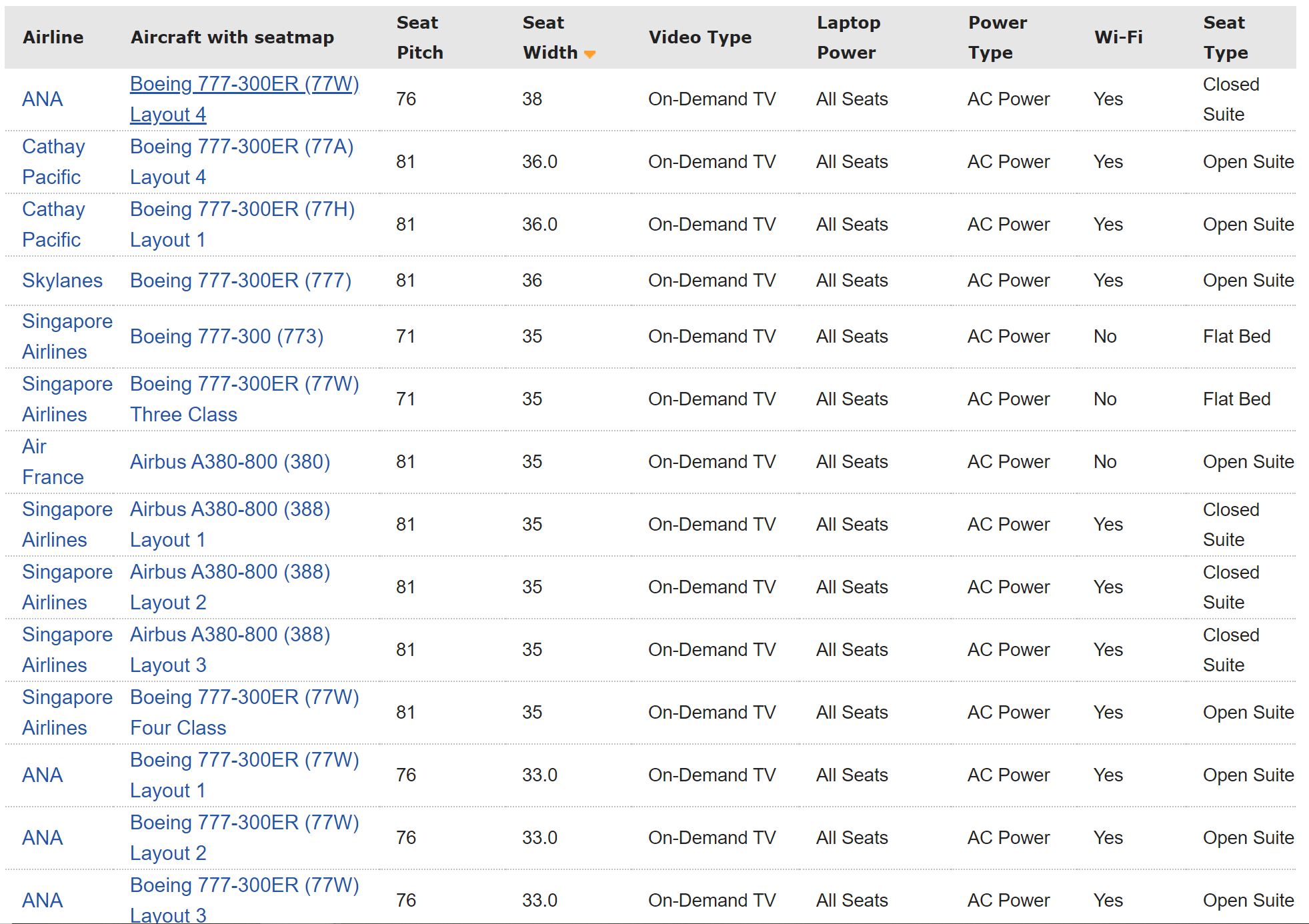
Task: Click the orange sort arrow beside Seat Width
Action: [x=589, y=54]
